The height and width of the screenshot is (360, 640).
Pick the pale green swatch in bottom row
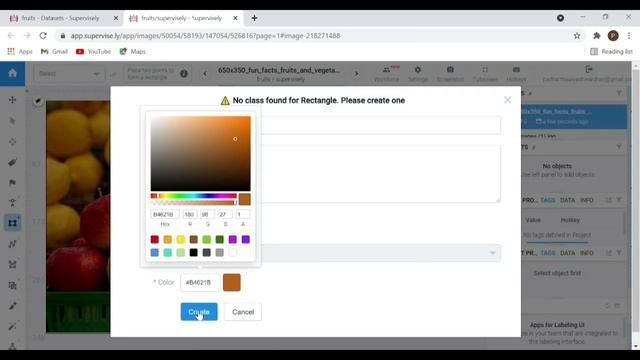click(x=181, y=253)
